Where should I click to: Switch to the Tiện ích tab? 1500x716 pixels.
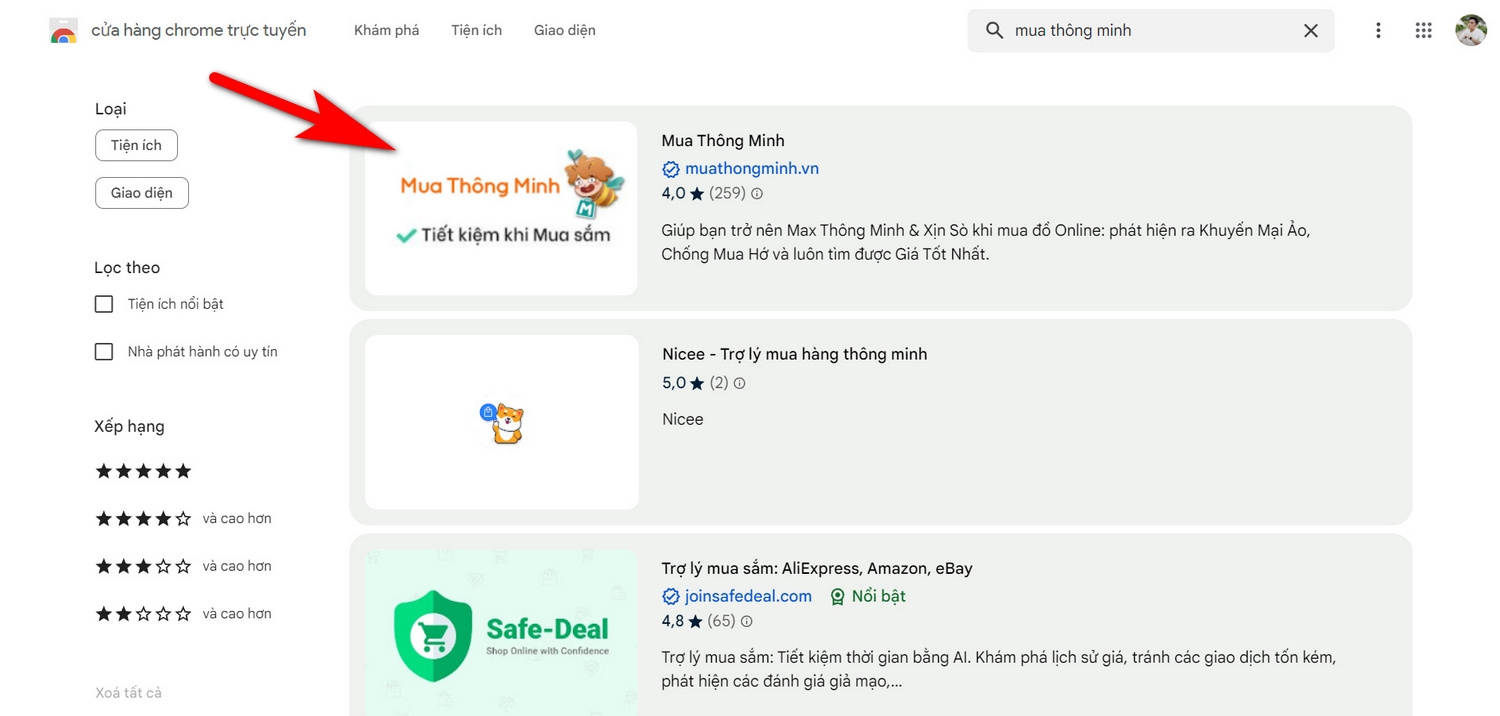(x=476, y=31)
